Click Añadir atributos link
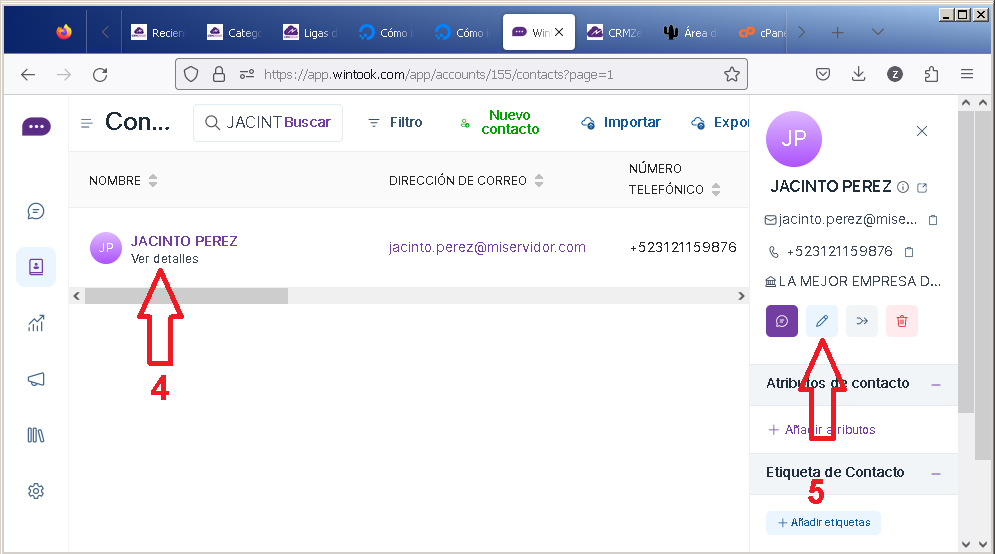995x554 pixels. click(x=822, y=430)
